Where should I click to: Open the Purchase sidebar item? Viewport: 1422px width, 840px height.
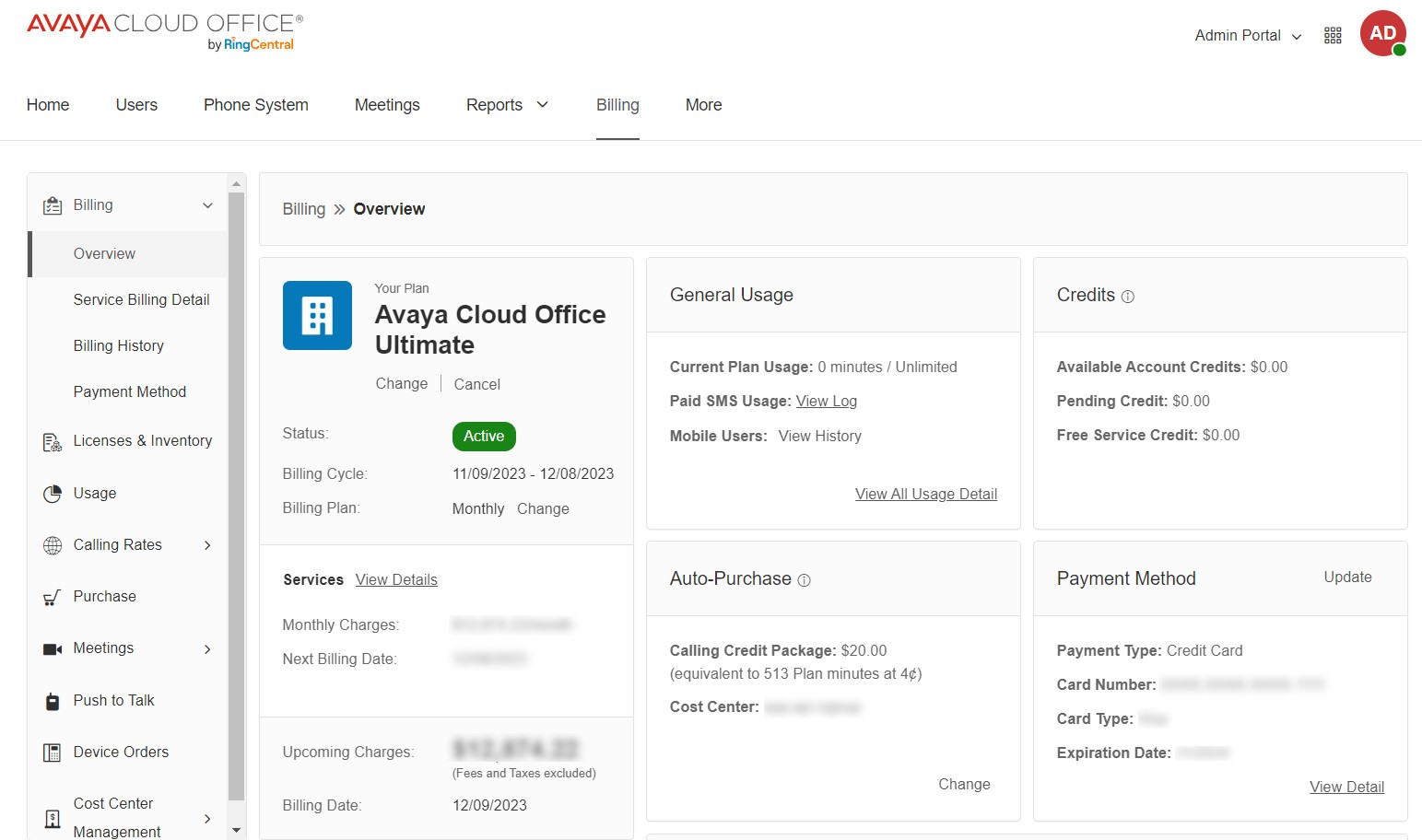pos(105,597)
